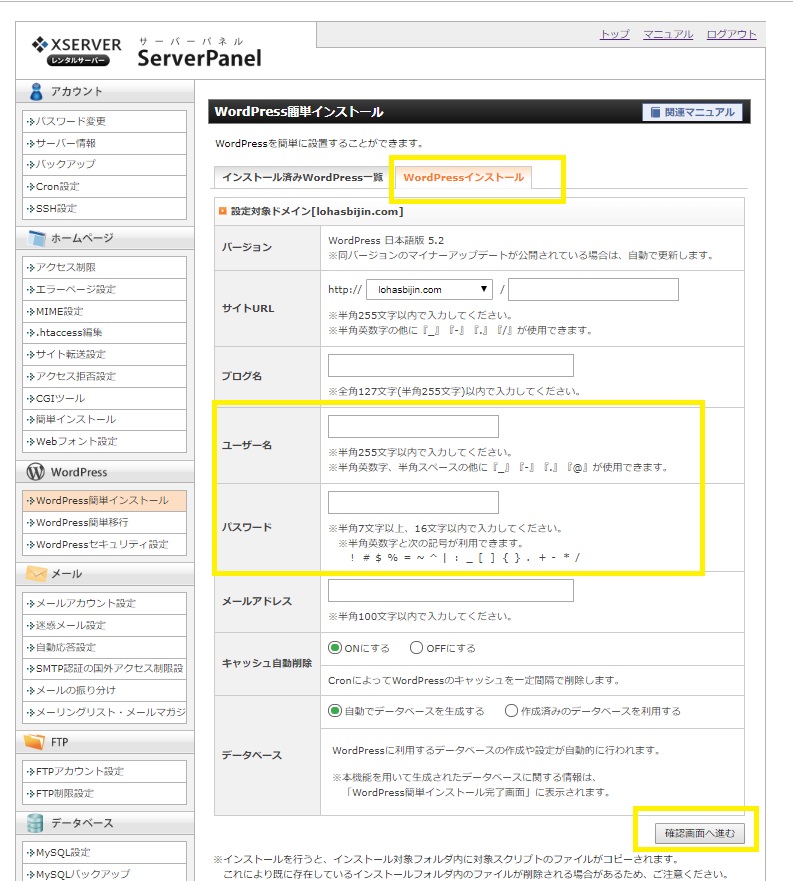Click the Homepage section folder icon
The width and height of the screenshot is (793, 881).
click(37, 238)
